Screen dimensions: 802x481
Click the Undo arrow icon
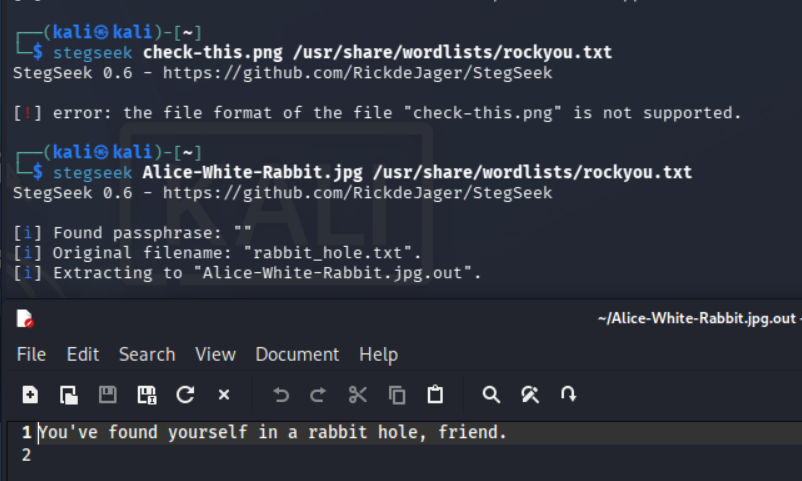(280, 395)
